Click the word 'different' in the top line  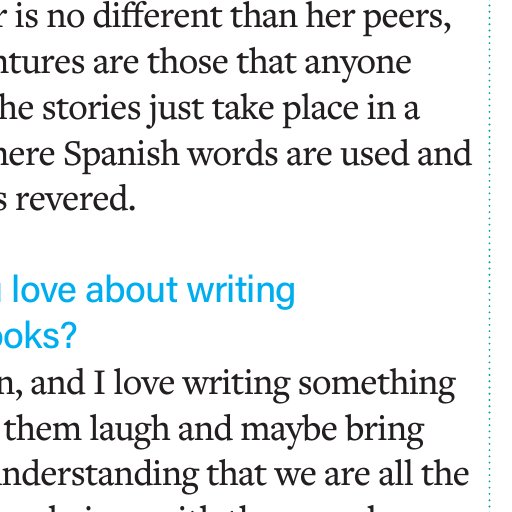click(x=158, y=16)
